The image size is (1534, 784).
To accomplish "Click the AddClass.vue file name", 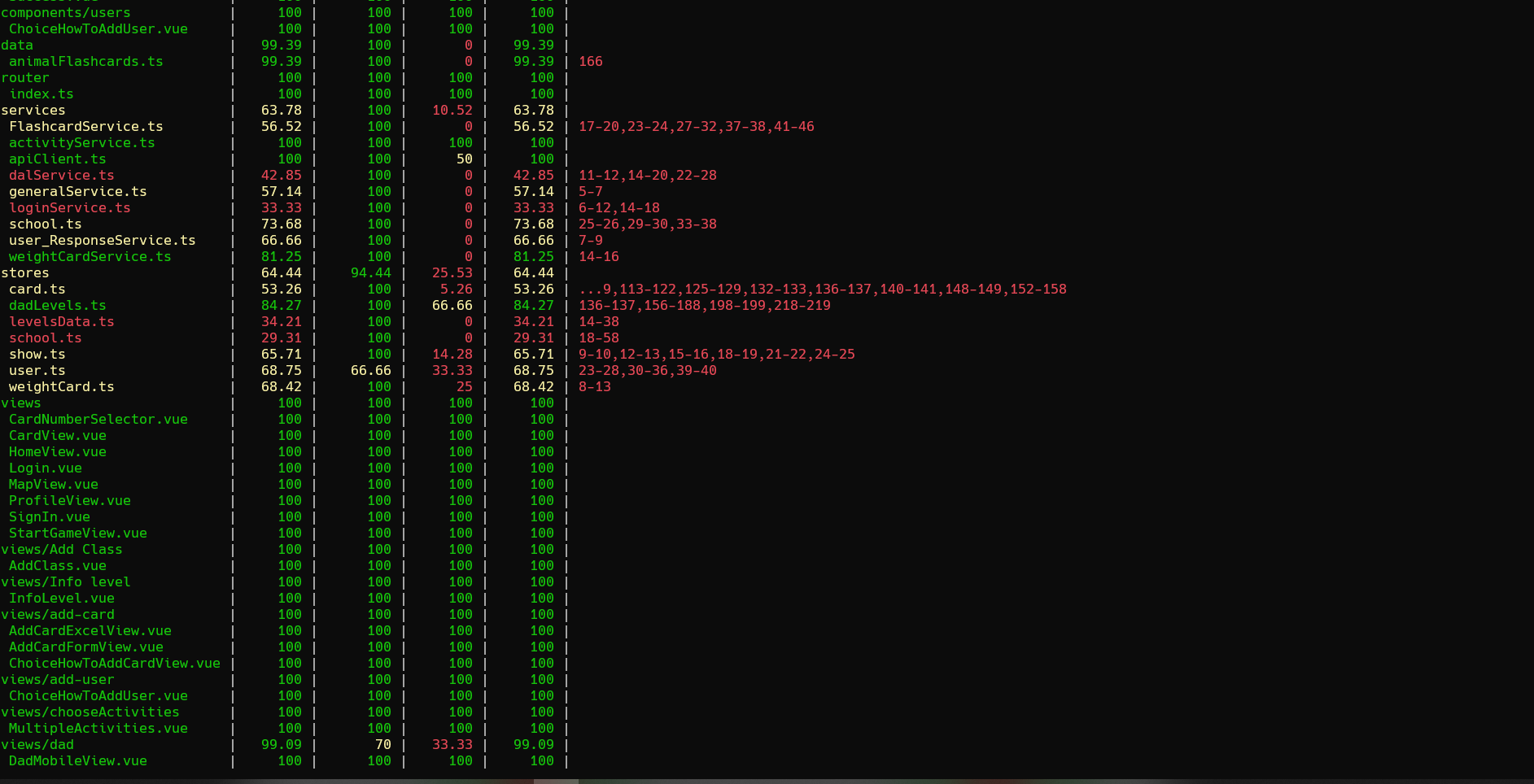I will pos(58,566).
